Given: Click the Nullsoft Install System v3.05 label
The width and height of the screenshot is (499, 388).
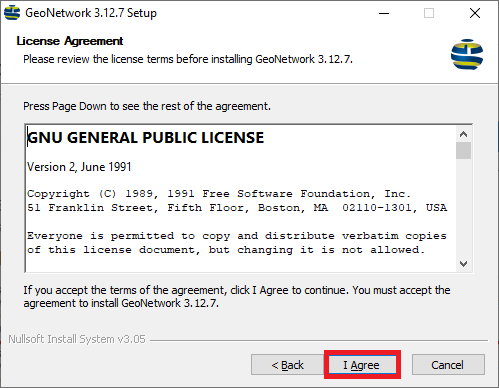Looking at the screenshot, I should pyautogui.click(x=77, y=339).
